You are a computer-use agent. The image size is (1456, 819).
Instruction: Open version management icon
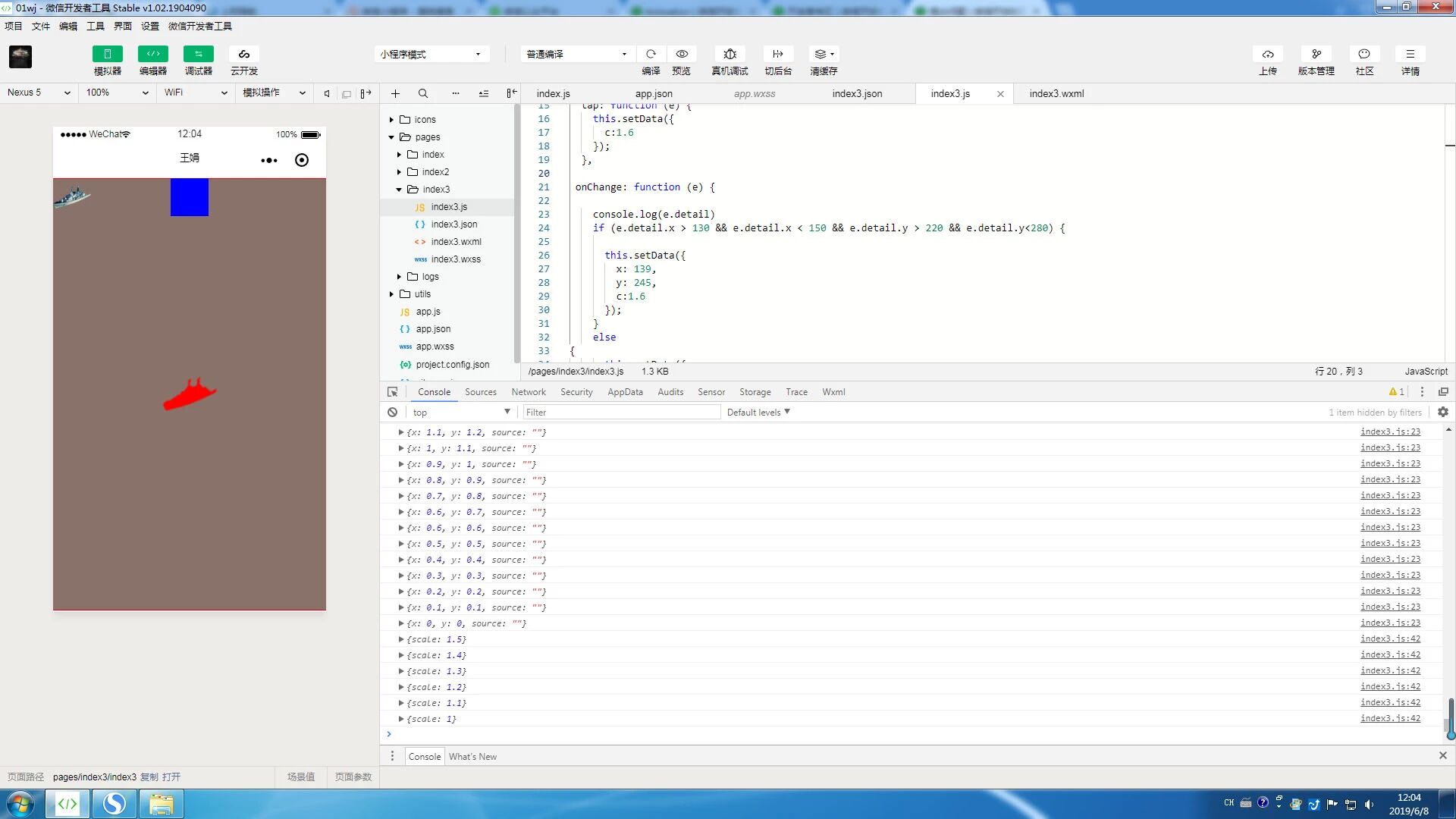click(1316, 54)
